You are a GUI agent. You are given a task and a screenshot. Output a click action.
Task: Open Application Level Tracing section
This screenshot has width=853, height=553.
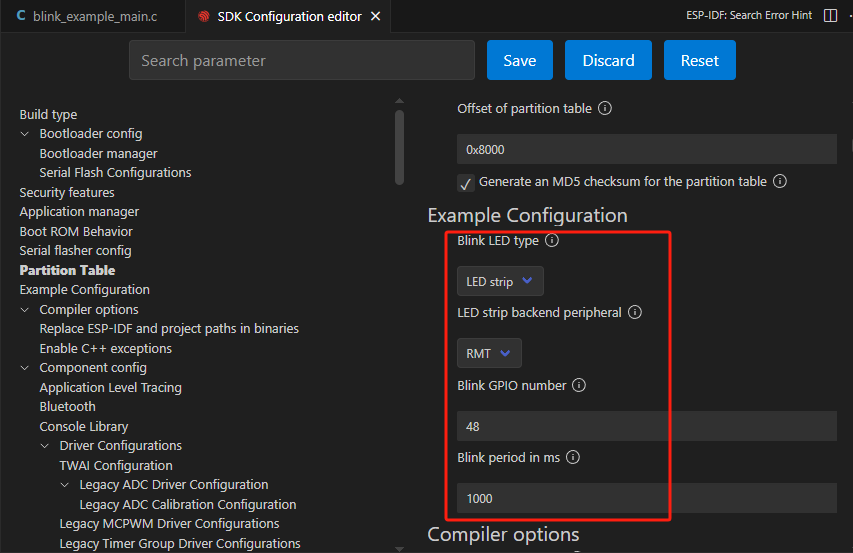[x=110, y=388]
